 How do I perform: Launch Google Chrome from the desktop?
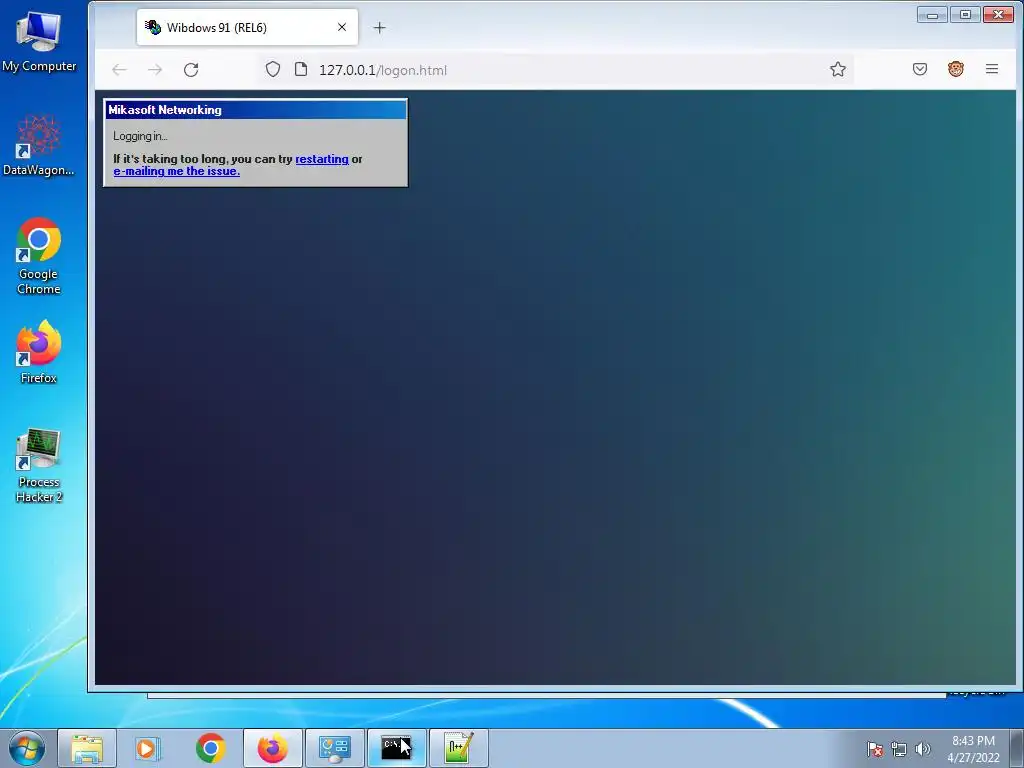pos(39,256)
